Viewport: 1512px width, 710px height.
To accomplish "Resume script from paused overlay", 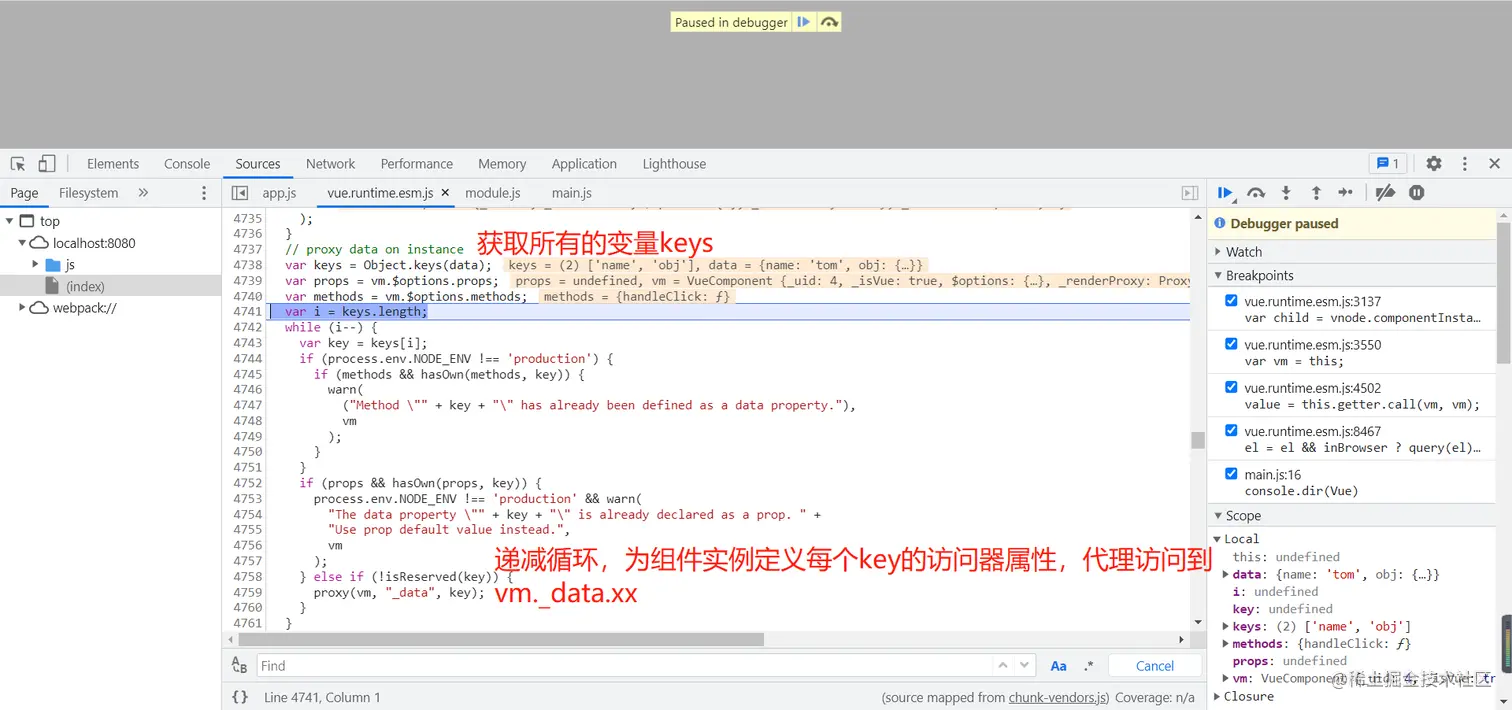I will point(803,22).
